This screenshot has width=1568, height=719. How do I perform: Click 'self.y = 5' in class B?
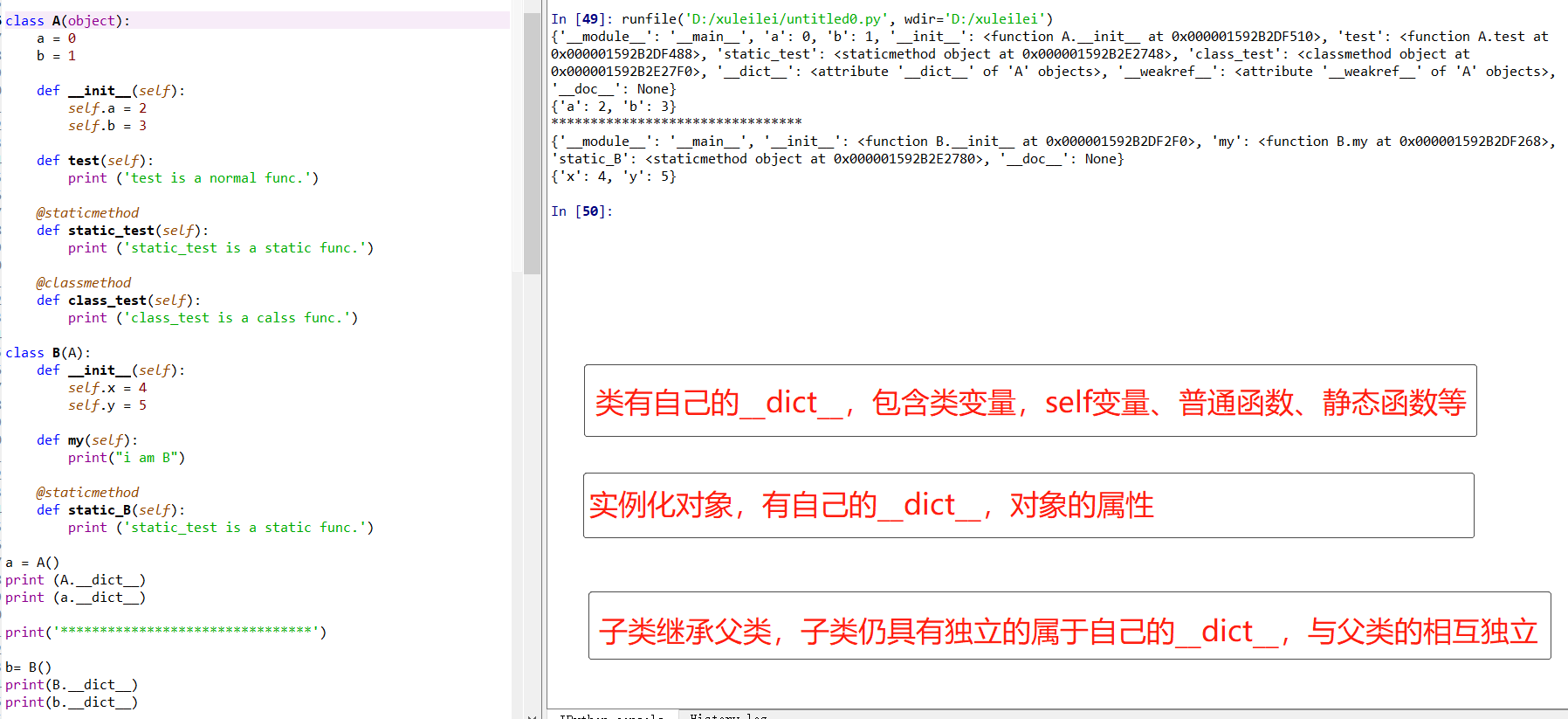click(107, 405)
